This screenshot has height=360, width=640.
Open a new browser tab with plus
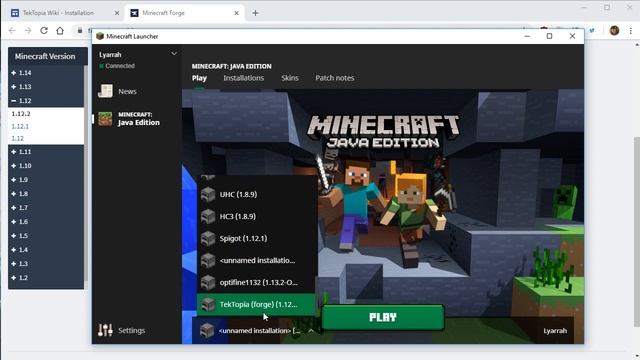256,13
